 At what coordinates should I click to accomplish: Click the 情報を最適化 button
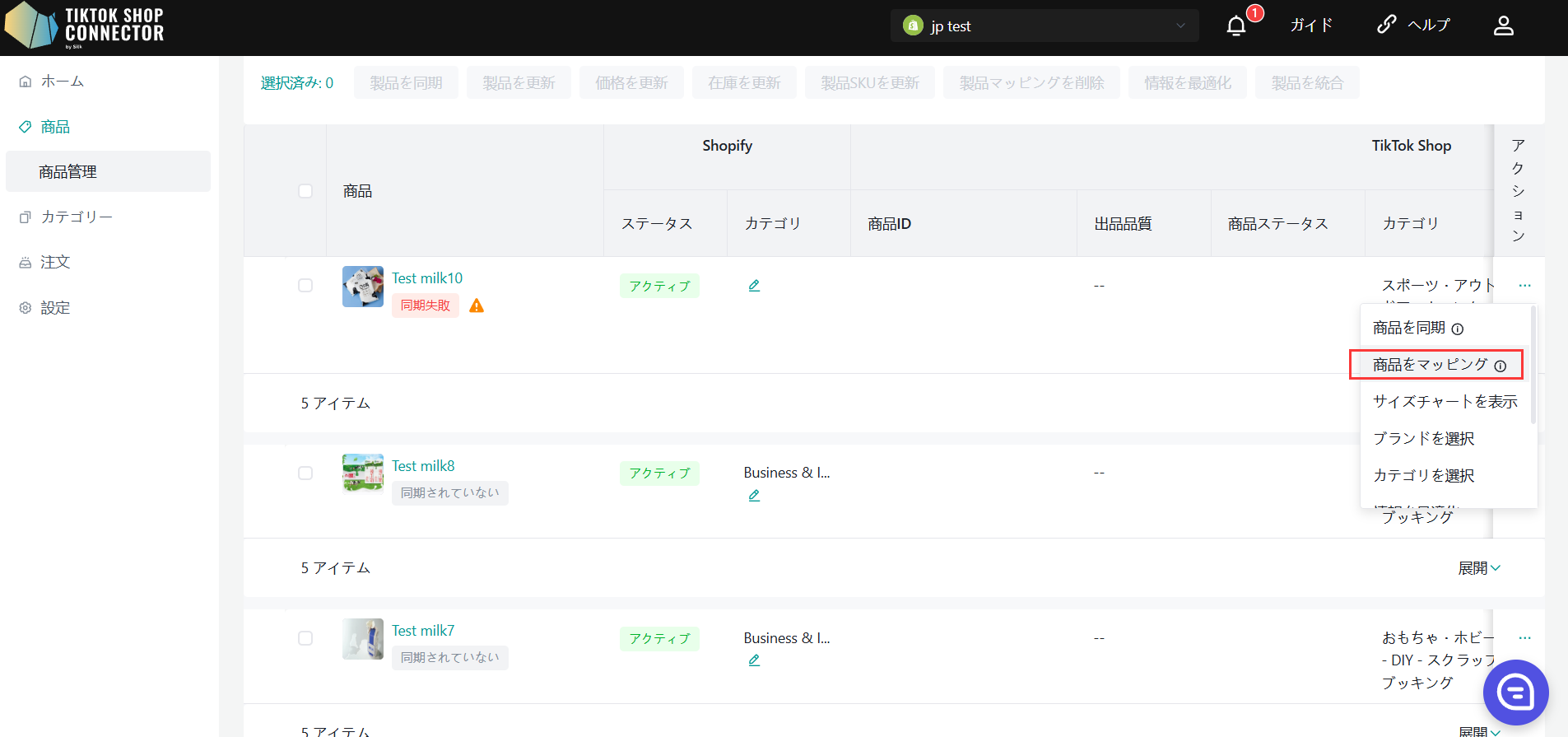tap(1188, 82)
